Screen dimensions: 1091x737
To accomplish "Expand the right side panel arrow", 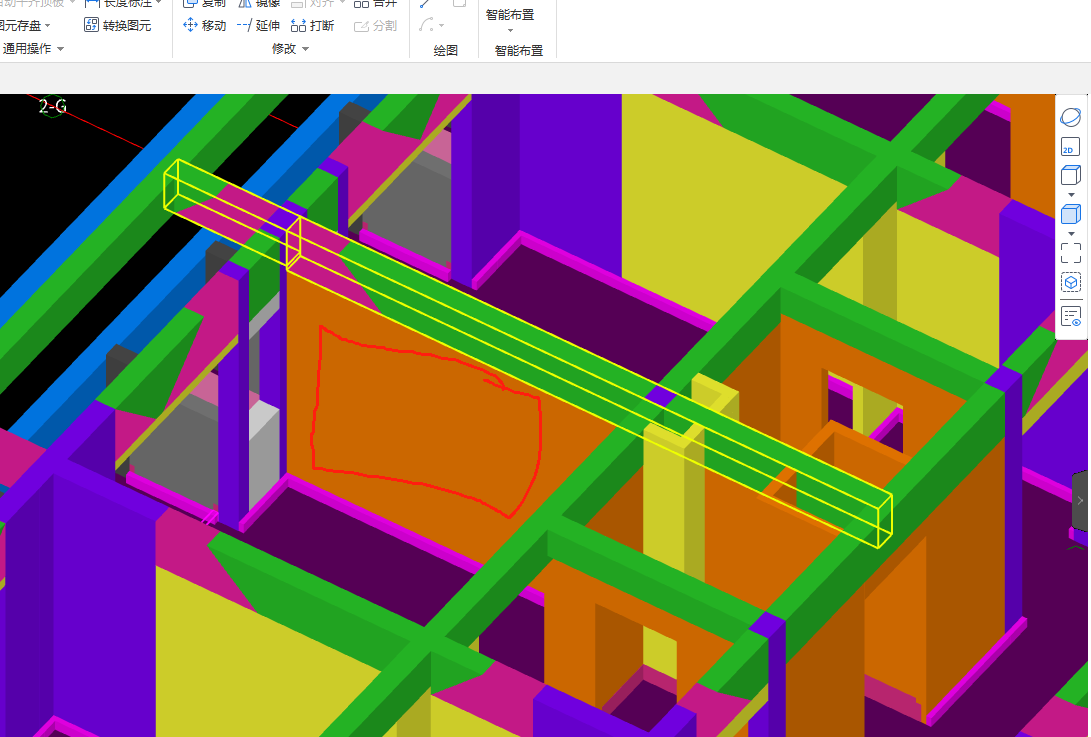I will (x=1081, y=500).
